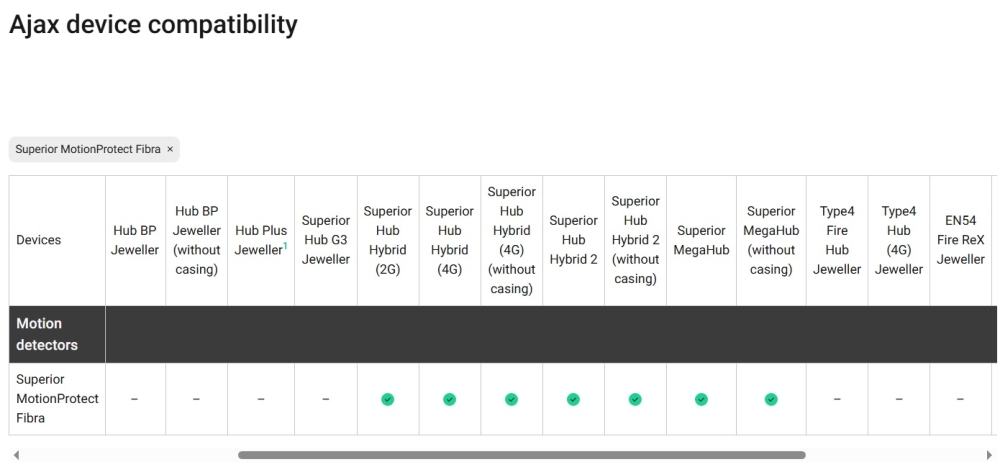
Task: Click the Superior Hub Hybrid (4G) green checkmark
Action: pyautogui.click(x=450, y=399)
